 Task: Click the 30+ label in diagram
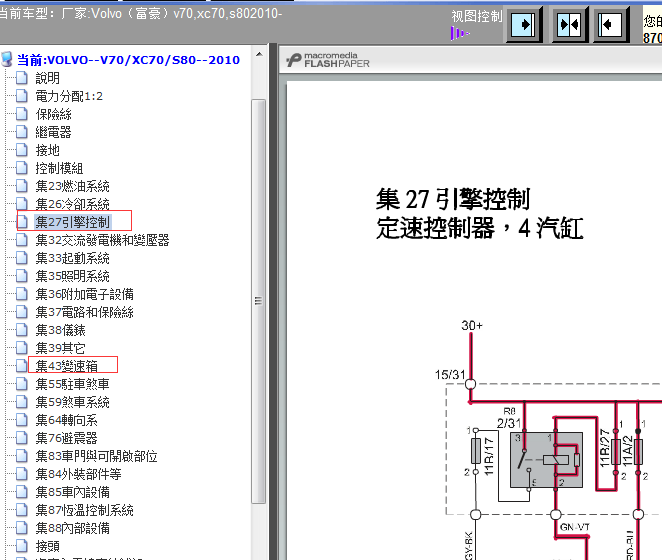point(472,326)
